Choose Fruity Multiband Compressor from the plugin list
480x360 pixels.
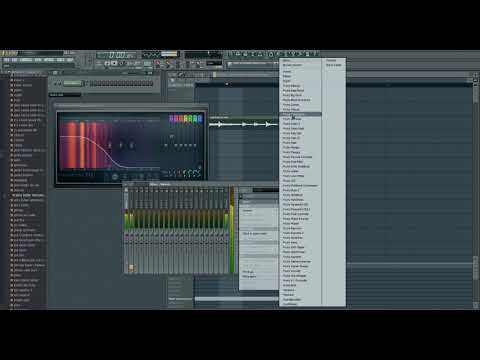coord(300,185)
